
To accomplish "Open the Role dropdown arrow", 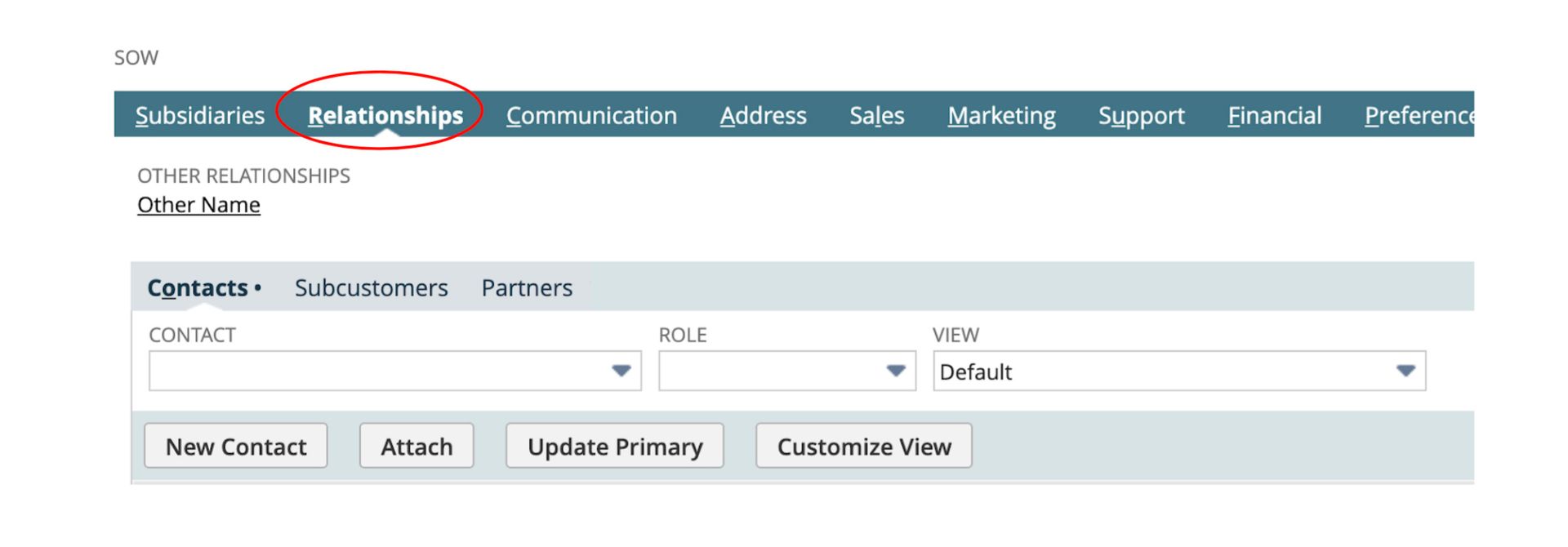I will tap(896, 371).
